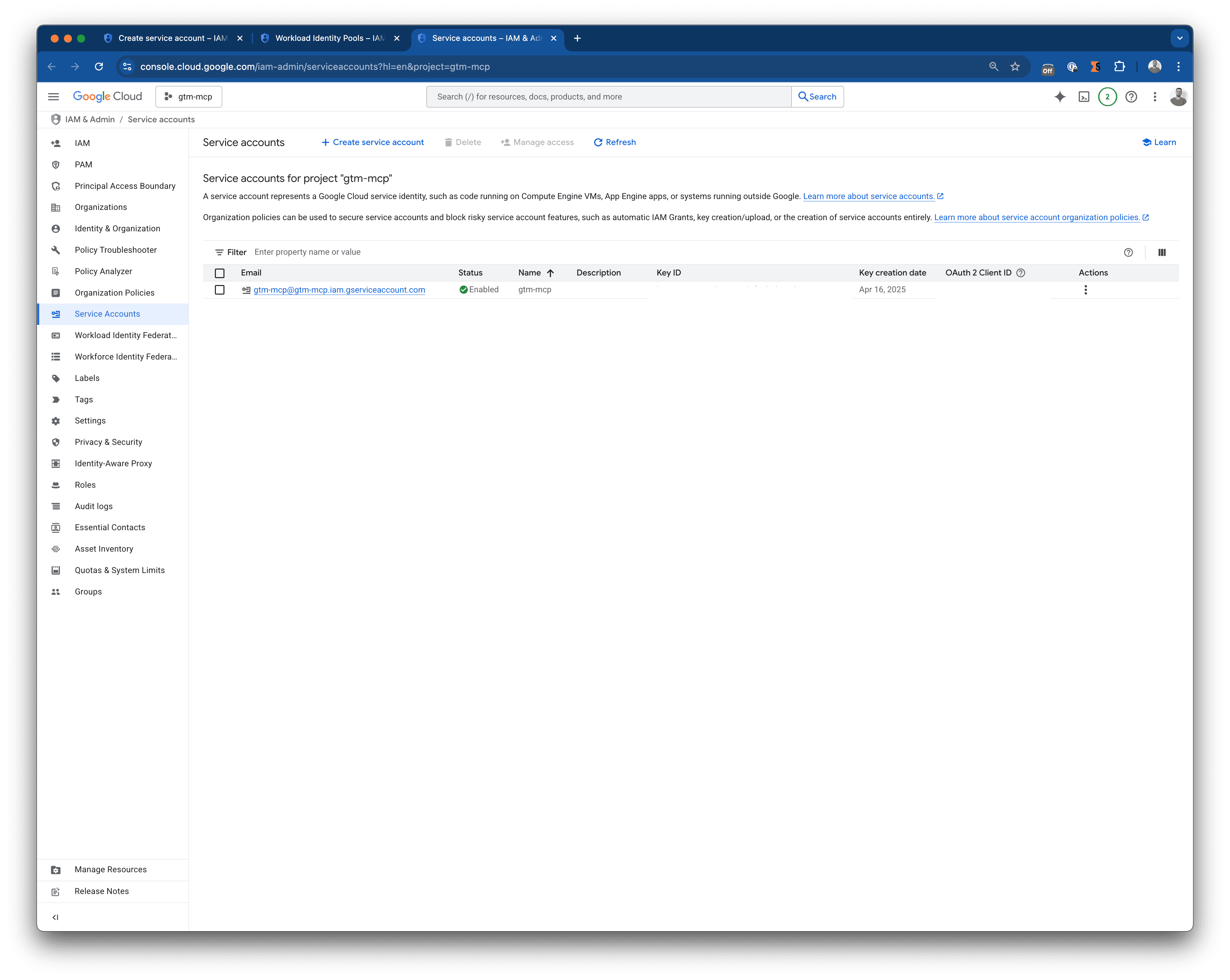Click the Google Cloud logo
The image size is (1230, 980).
[107, 97]
